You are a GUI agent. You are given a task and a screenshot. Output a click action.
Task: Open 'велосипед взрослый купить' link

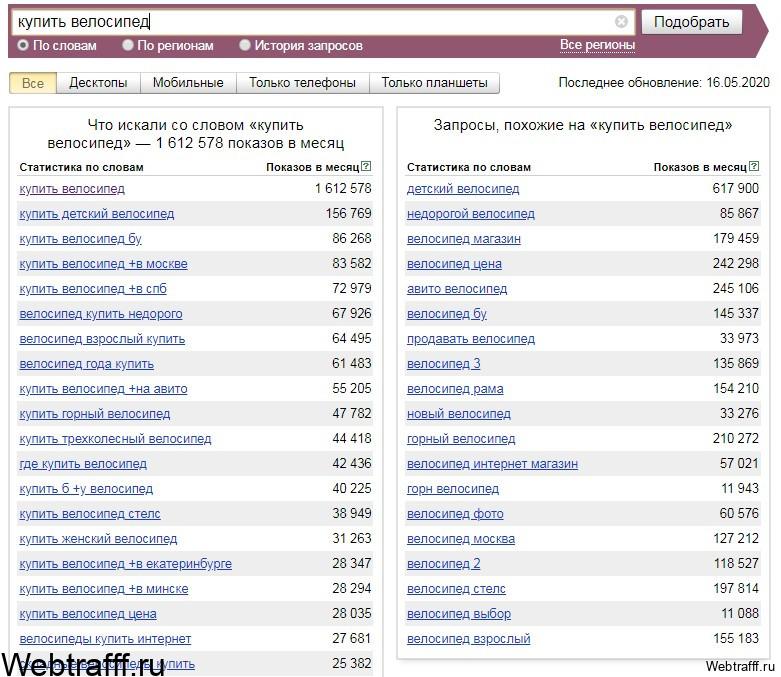102,339
